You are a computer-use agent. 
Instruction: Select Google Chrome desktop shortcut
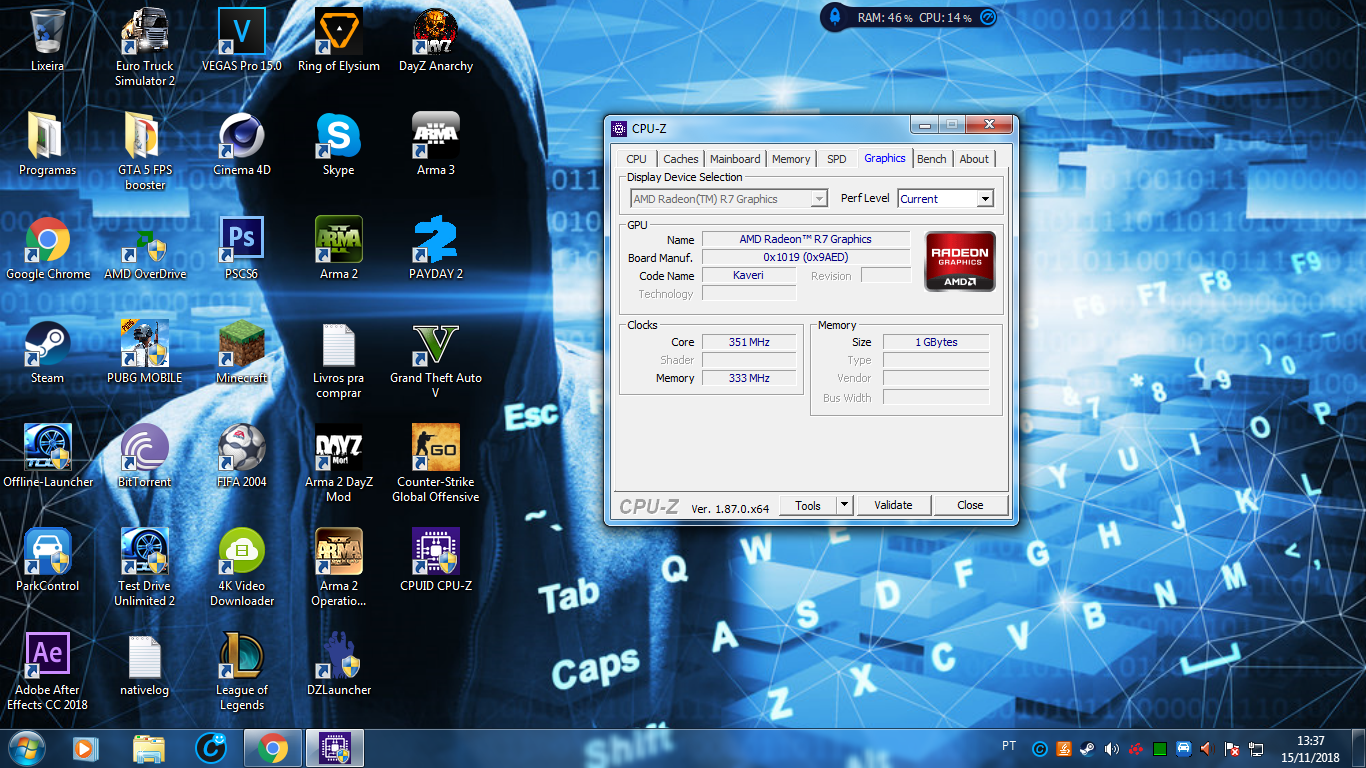(x=48, y=248)
